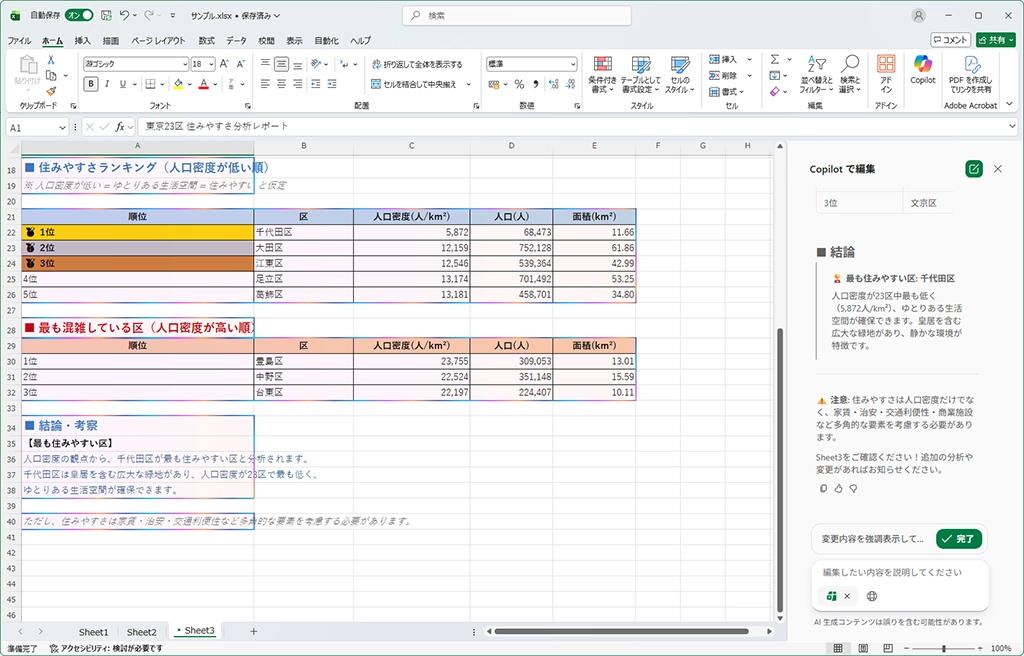Toggle bold formatting button
The height and width of the screenshot is (656, 1024).
point(91,84)
